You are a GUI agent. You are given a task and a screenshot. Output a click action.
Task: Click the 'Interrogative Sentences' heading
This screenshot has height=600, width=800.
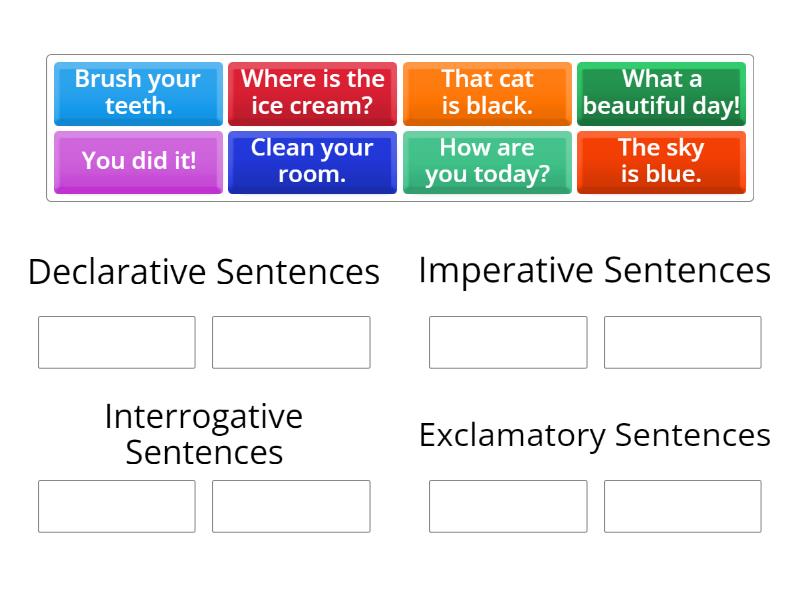(204, 434)
